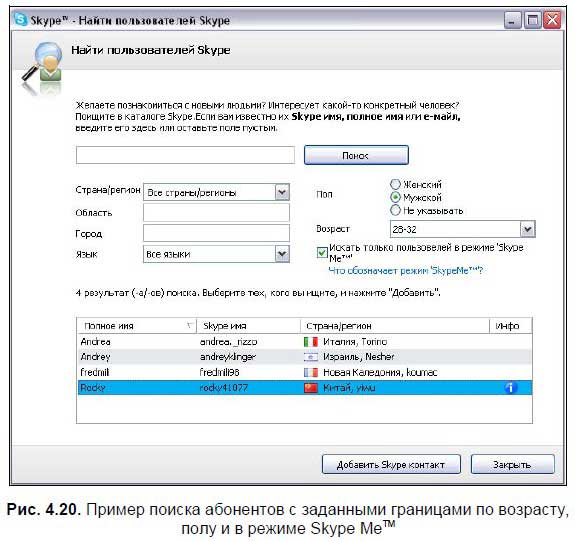Open the 'Что обозначает режим SkypeMe' link
This screenshot has height=541, width=575.
coord(406,271)
